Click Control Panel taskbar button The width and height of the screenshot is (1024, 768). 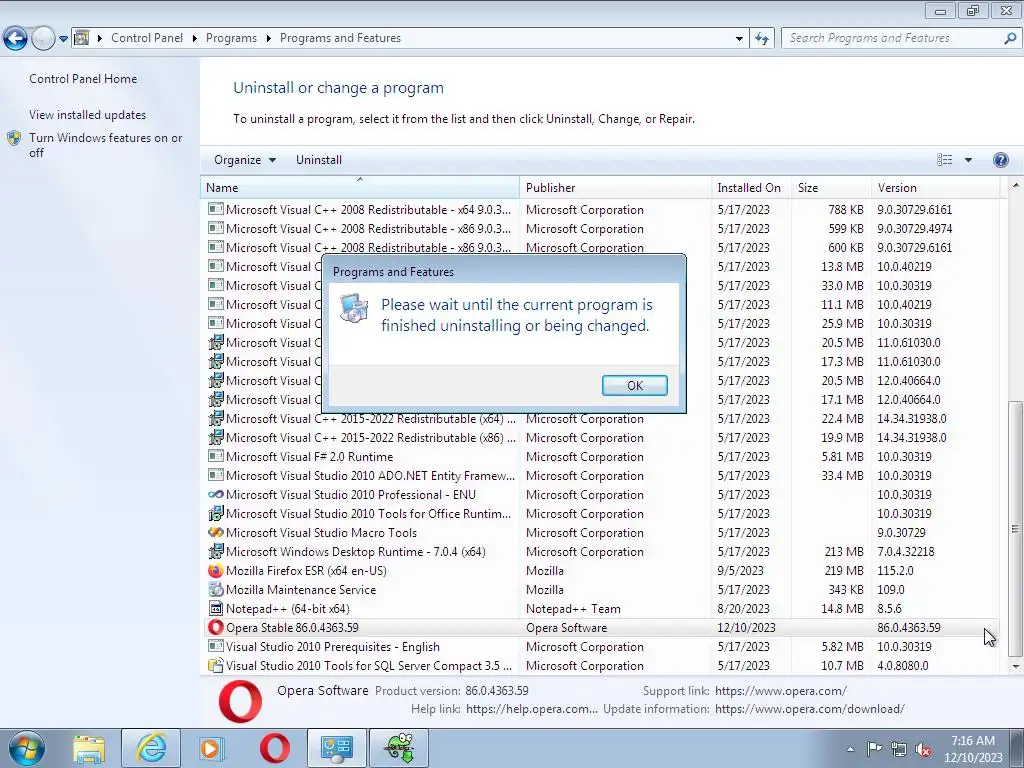336,748
